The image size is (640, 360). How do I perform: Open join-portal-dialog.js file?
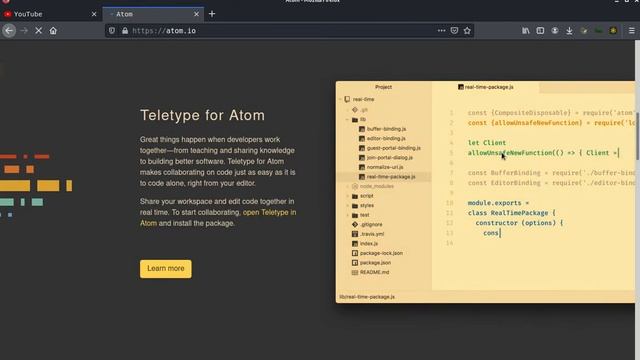tap(386, 158)
